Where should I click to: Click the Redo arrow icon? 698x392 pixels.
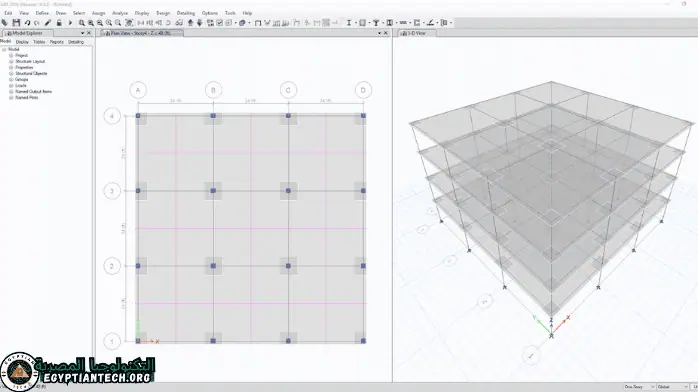coord(37,23)
